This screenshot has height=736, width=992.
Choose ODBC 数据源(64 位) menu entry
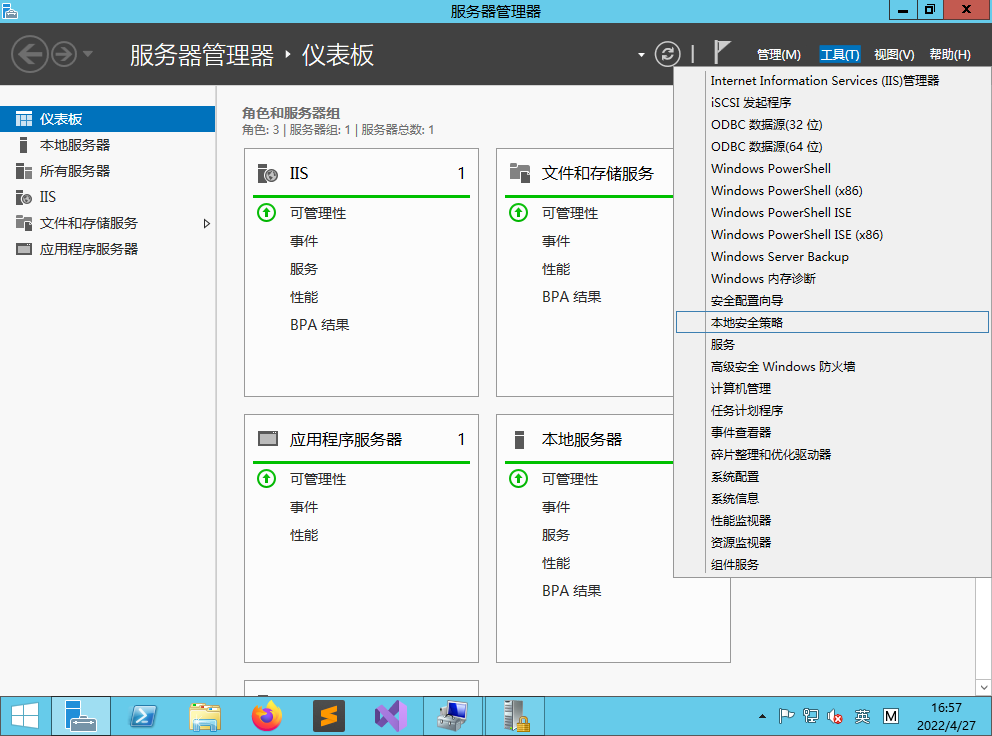tap(832, 146)
